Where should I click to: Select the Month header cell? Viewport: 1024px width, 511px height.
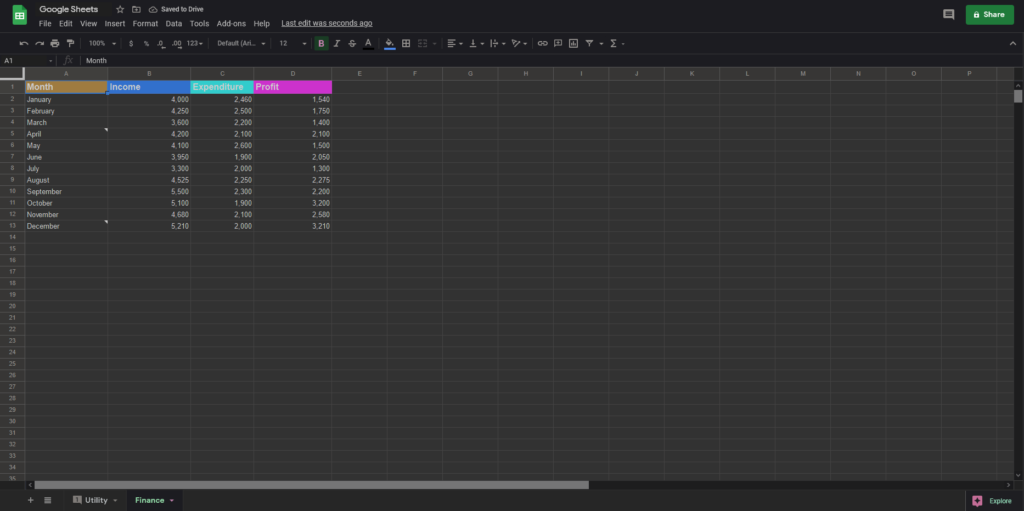66,87
